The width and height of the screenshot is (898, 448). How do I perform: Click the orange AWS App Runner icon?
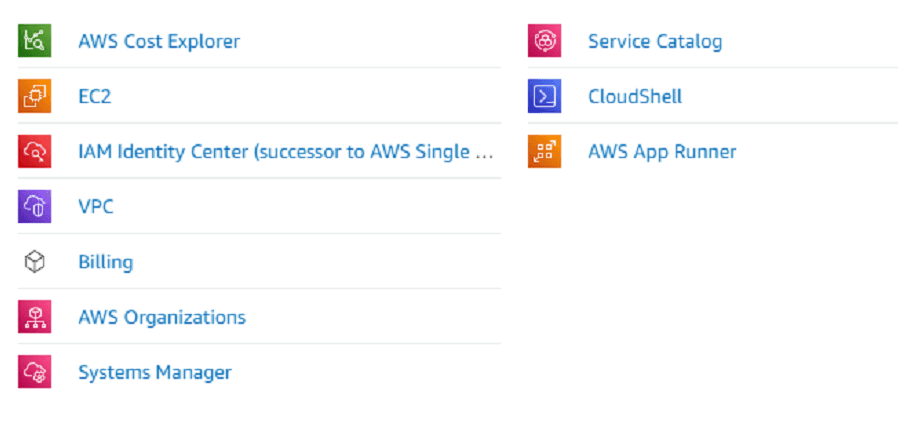(545, 151)
